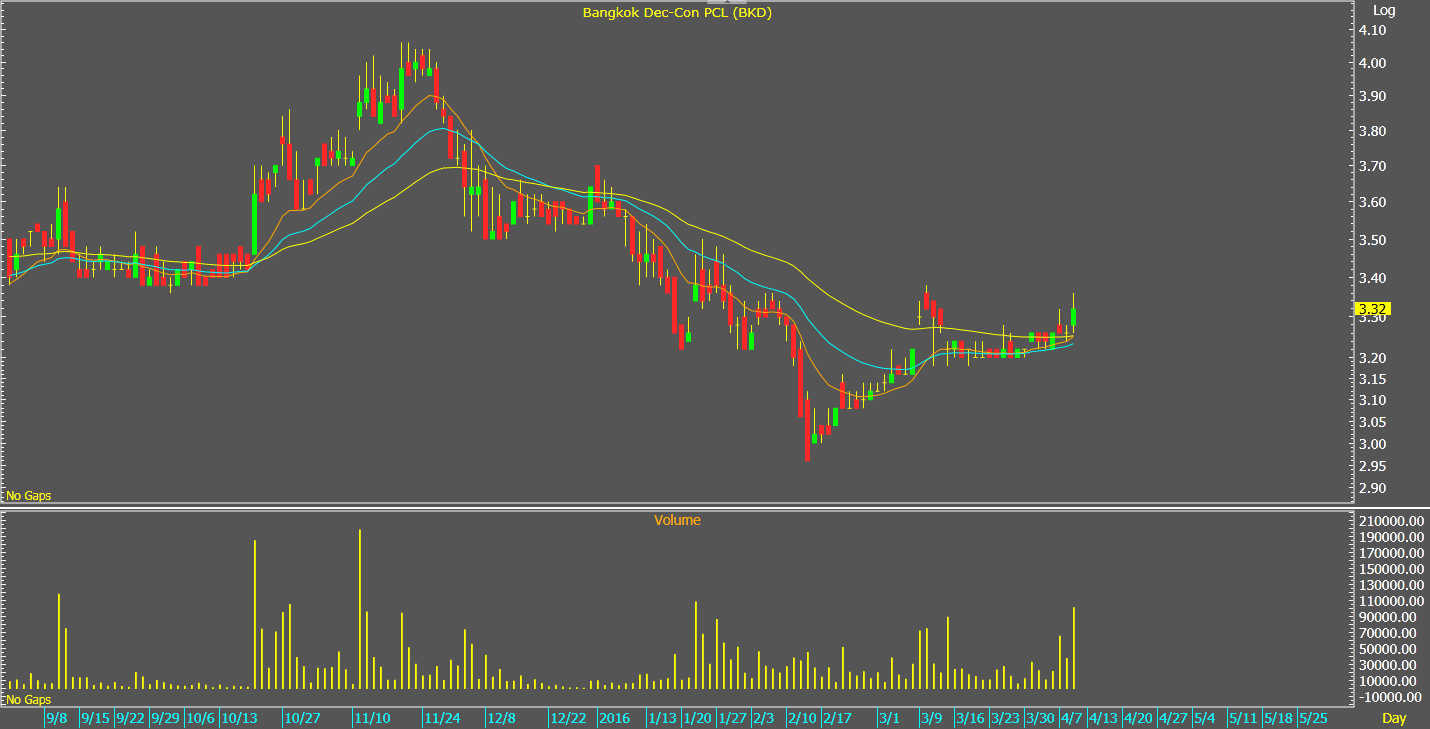Viewport: 1430px width, 729px height.
Task: Click the 3.90 price axis label
Action: coord(1373,97)
